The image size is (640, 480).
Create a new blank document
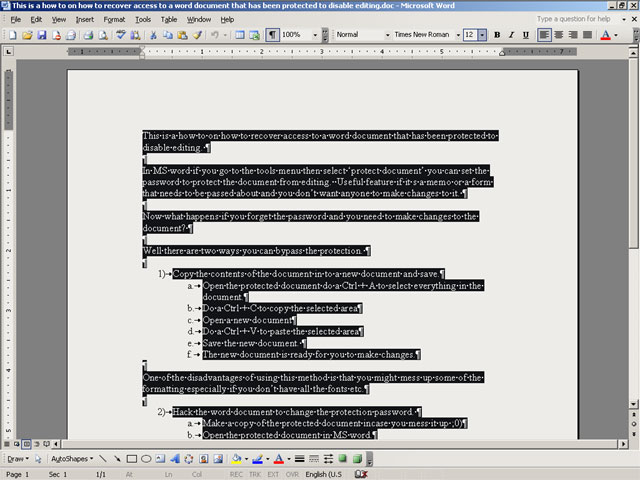coord(13,35)
